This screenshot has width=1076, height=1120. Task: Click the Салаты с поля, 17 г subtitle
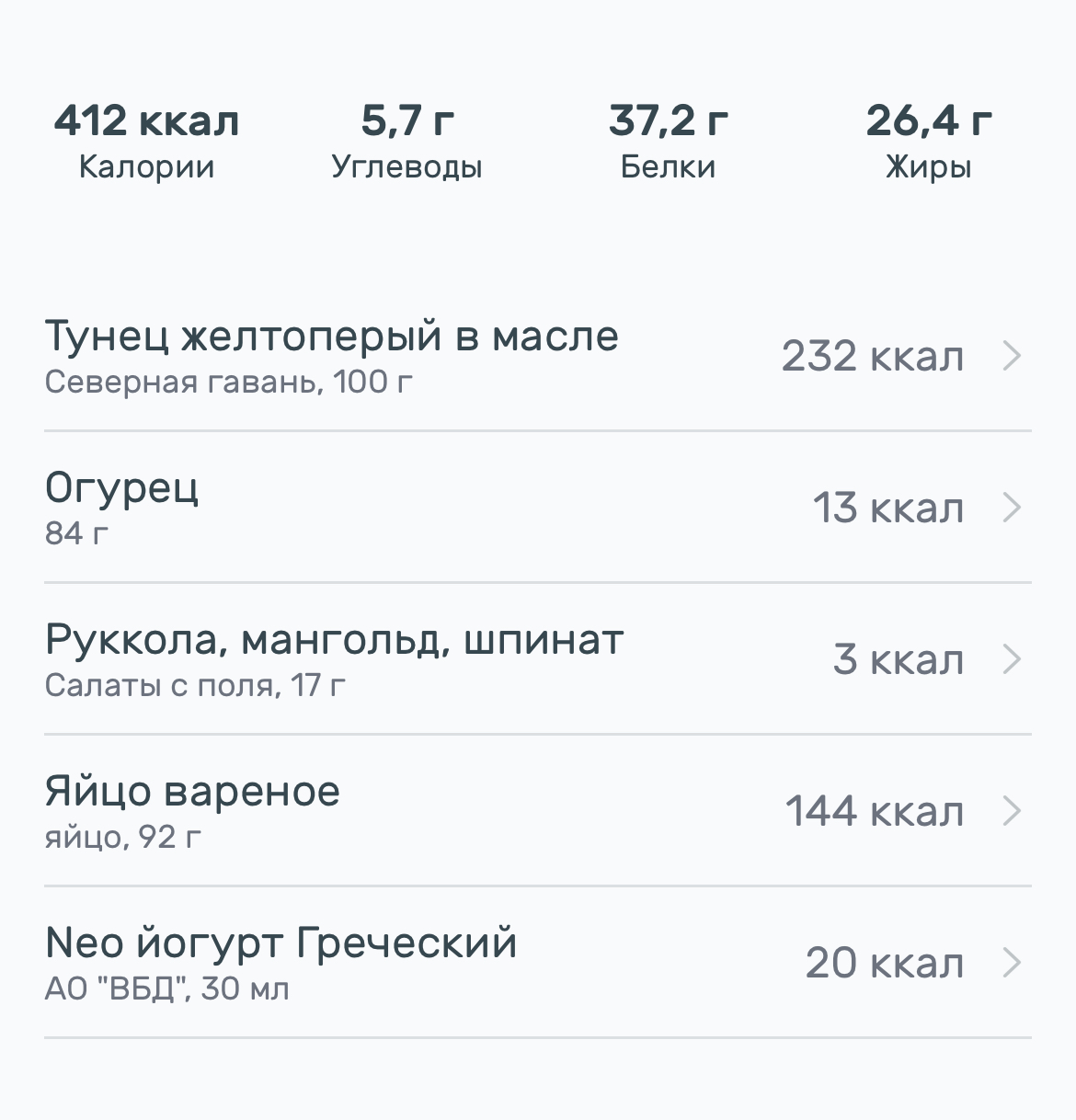coord(195,685)
